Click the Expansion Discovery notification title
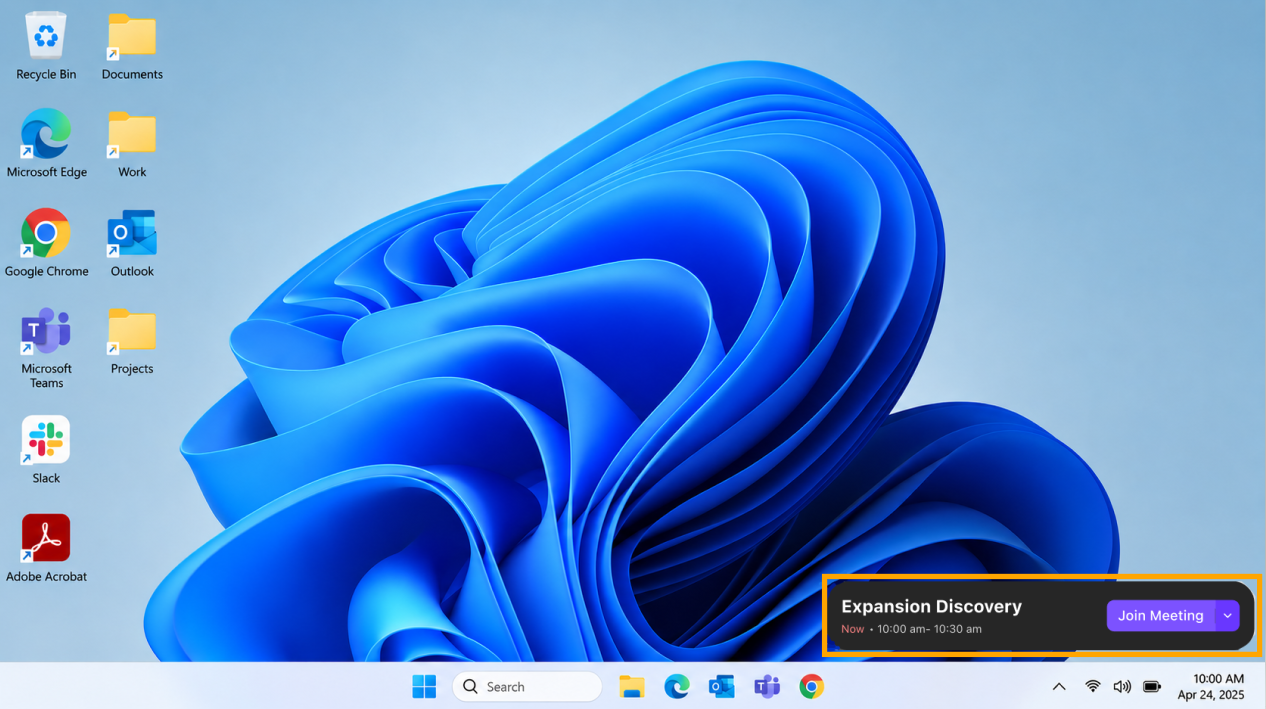 pyautogui.click(x=931, y=606)
